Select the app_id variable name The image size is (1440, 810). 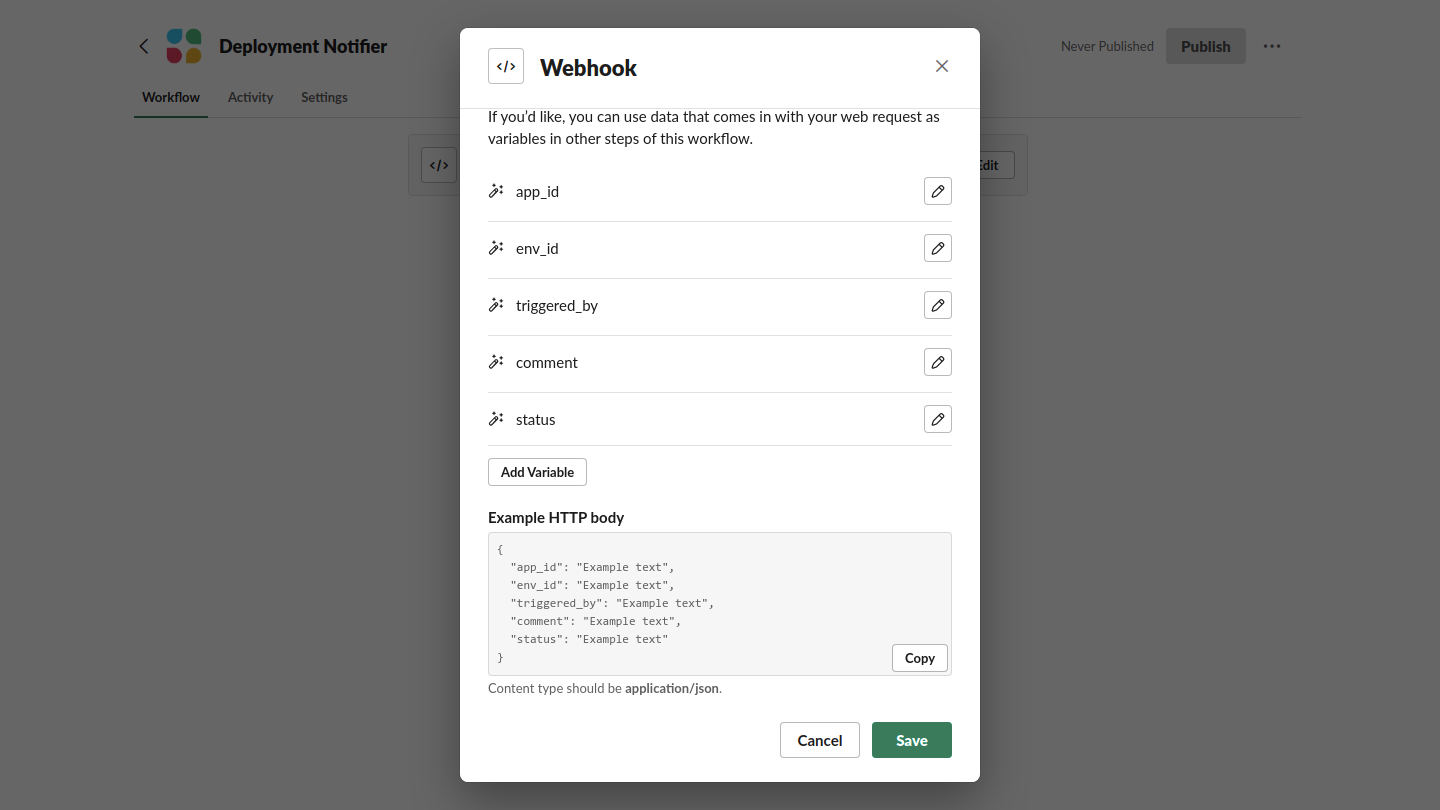537,191
